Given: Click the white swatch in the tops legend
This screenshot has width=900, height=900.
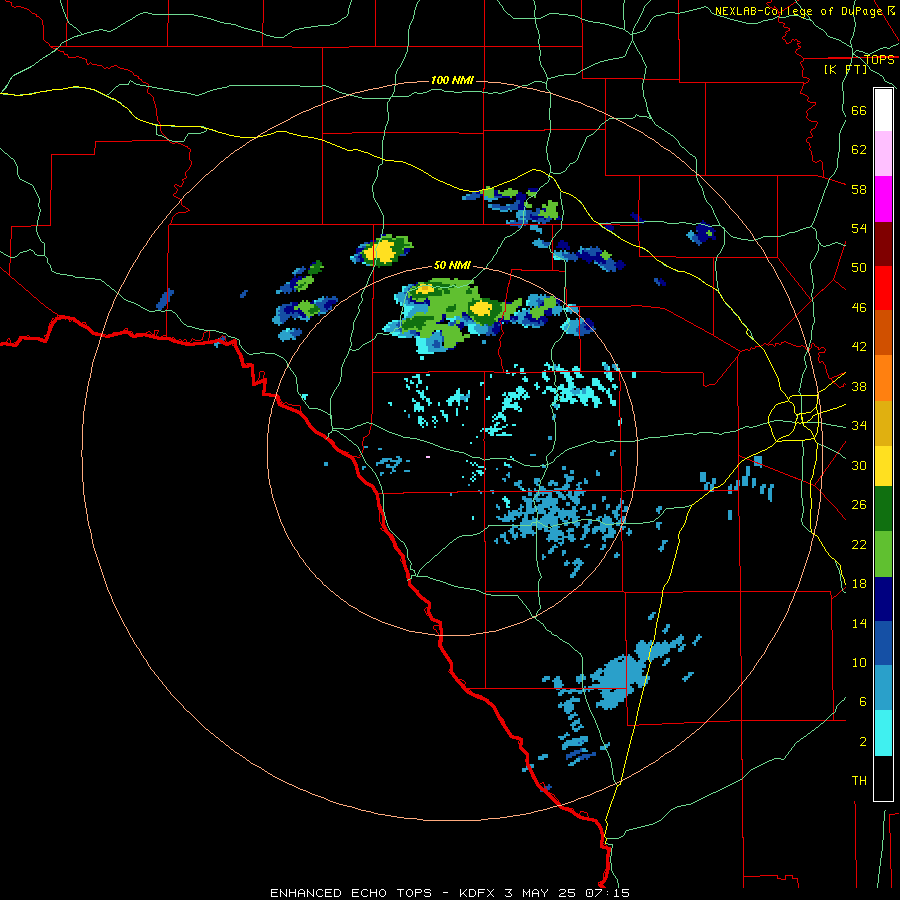Looking at the screenshot, I should (x=883, y=110).
